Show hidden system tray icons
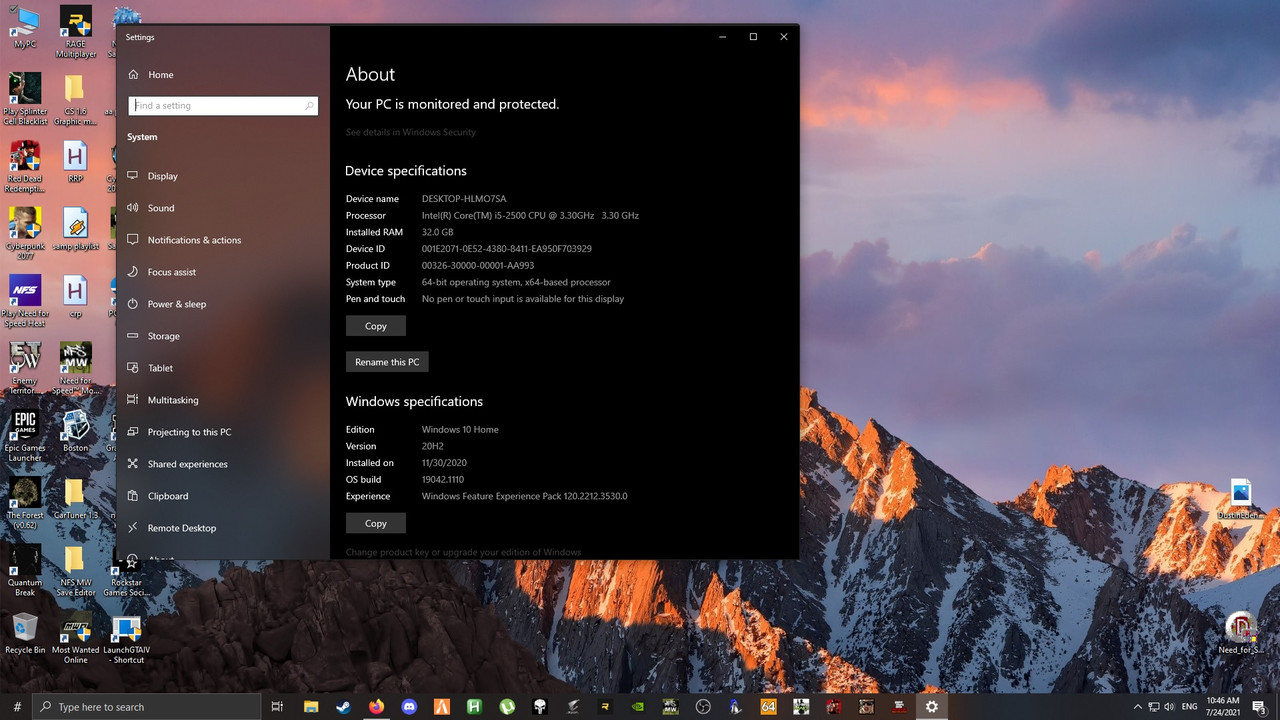The width and height of the screenshot is (1280, 720). 1139,707
